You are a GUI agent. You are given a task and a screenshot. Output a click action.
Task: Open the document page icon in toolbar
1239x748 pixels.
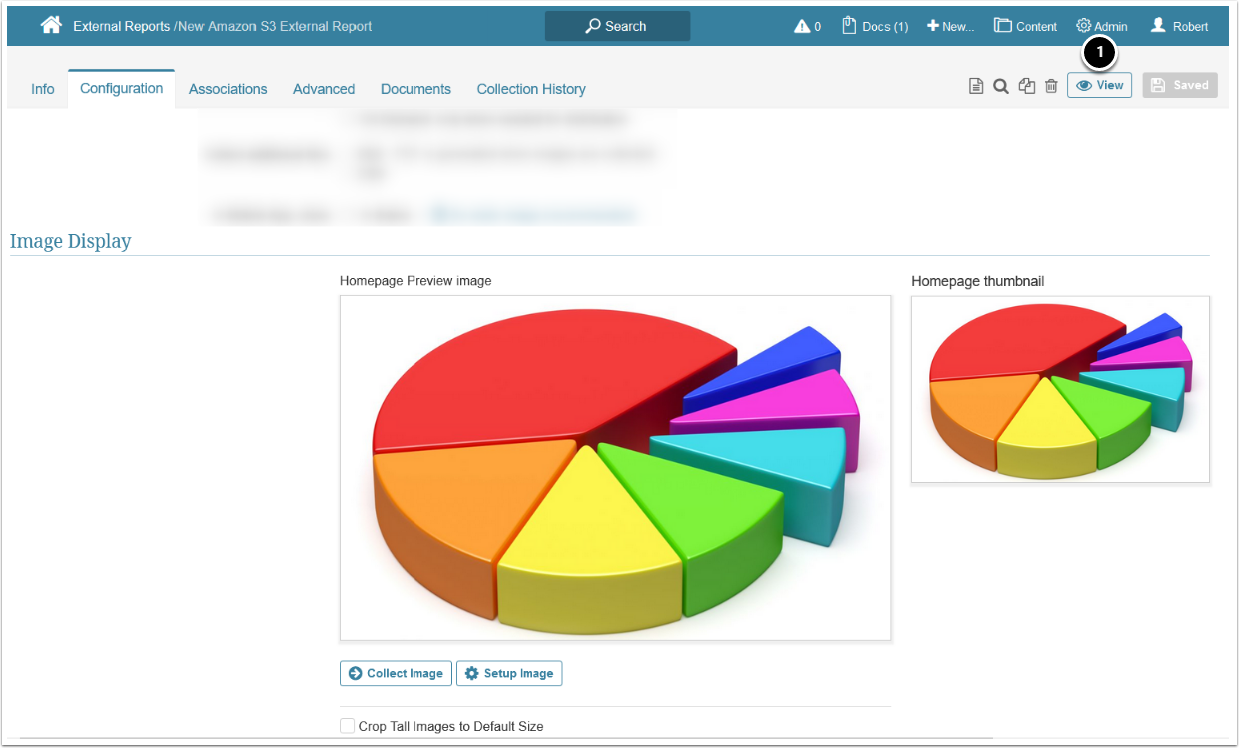click(976, 86)
